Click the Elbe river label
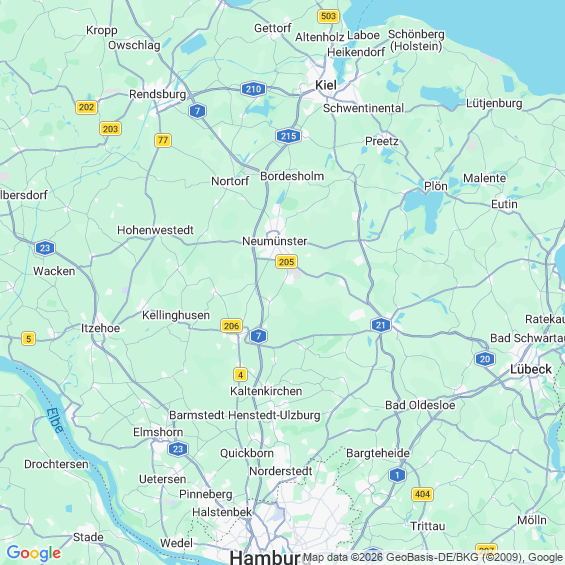The width and height of the screenshot is (565, 565). coord(55,420)
